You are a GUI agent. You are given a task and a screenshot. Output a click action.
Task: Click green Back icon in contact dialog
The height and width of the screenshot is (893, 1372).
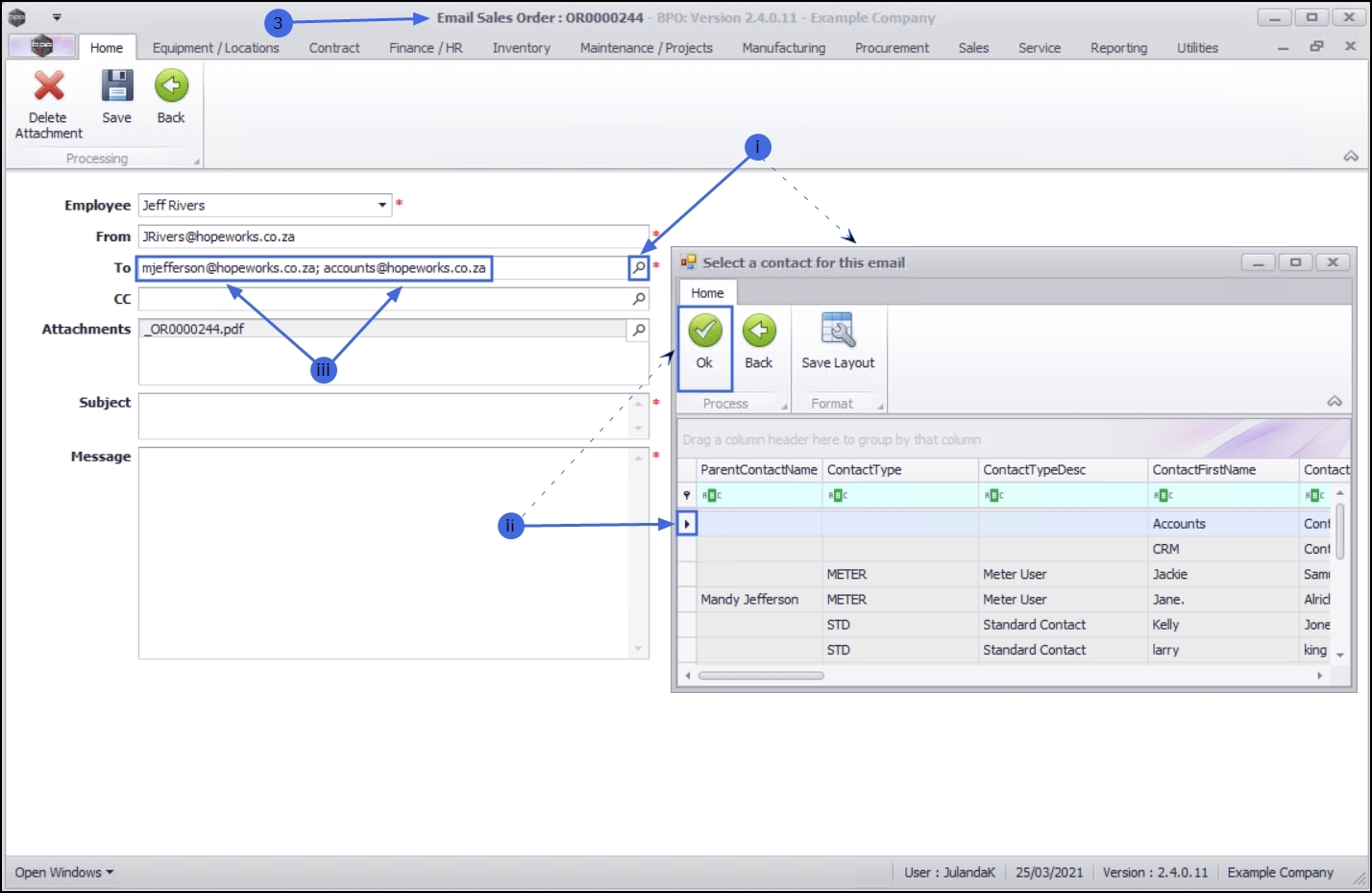pyautogui.click(x=759, y=332)
